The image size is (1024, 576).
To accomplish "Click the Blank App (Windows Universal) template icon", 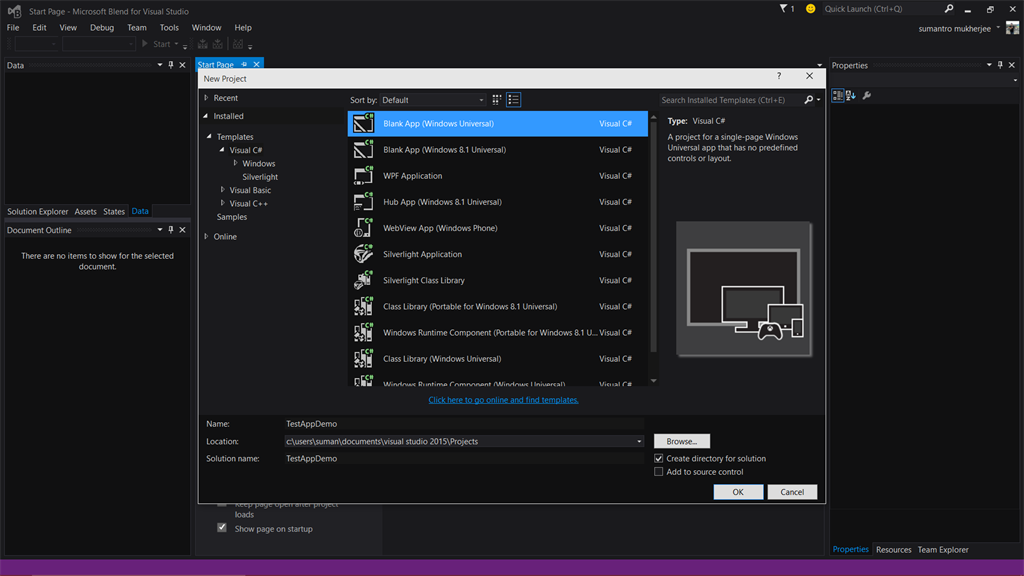I will (363, 123).
